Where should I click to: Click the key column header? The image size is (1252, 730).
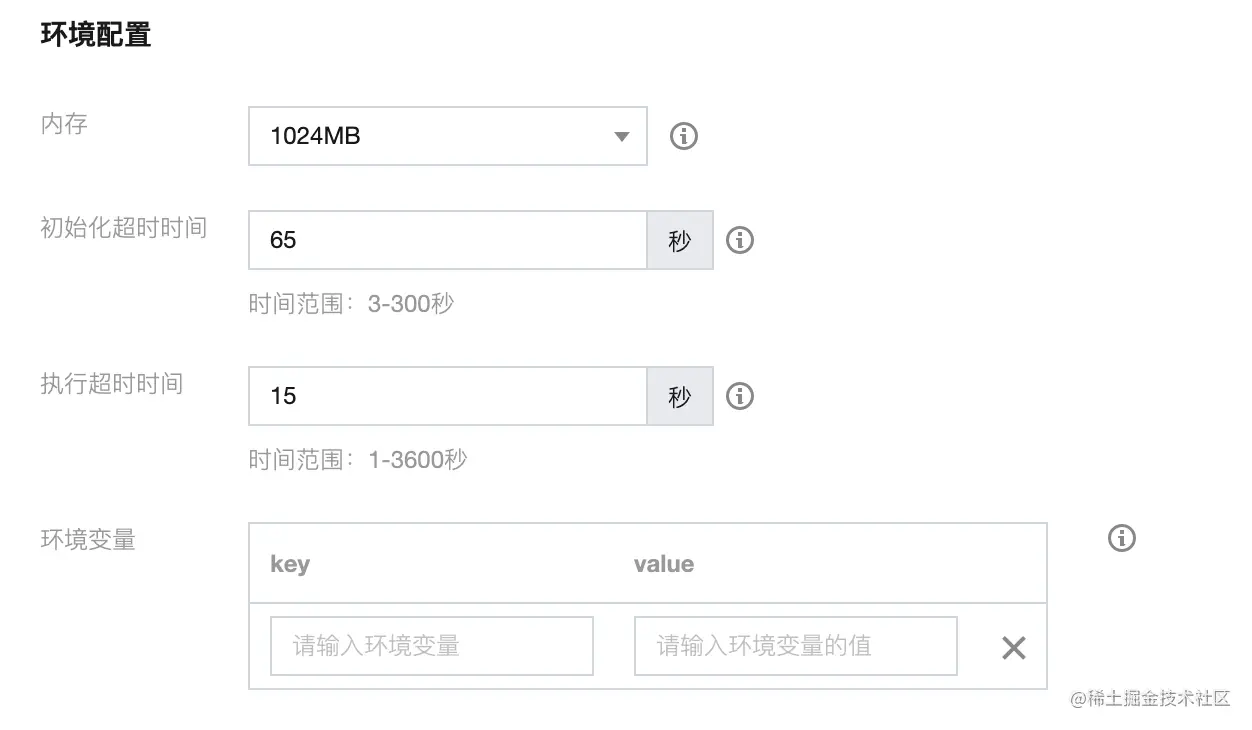[x=290, y=564]
